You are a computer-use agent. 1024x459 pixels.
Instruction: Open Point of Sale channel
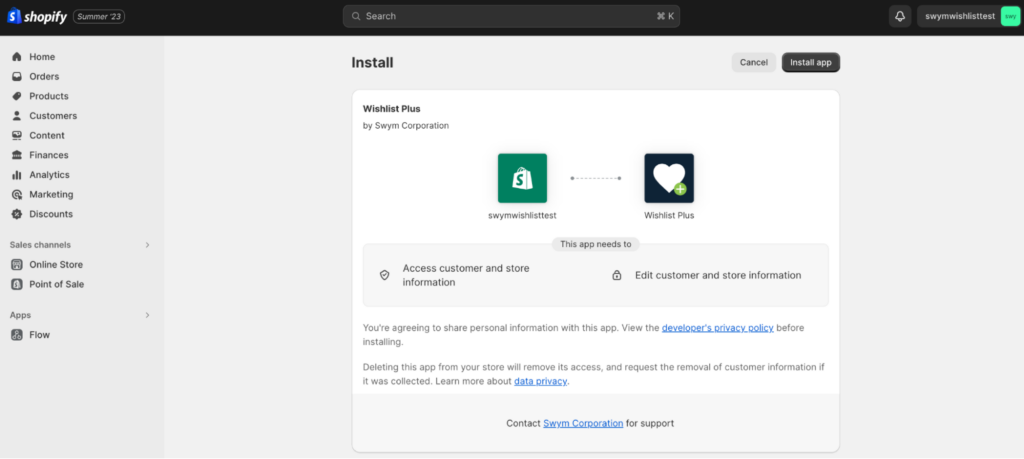[56, 284]
